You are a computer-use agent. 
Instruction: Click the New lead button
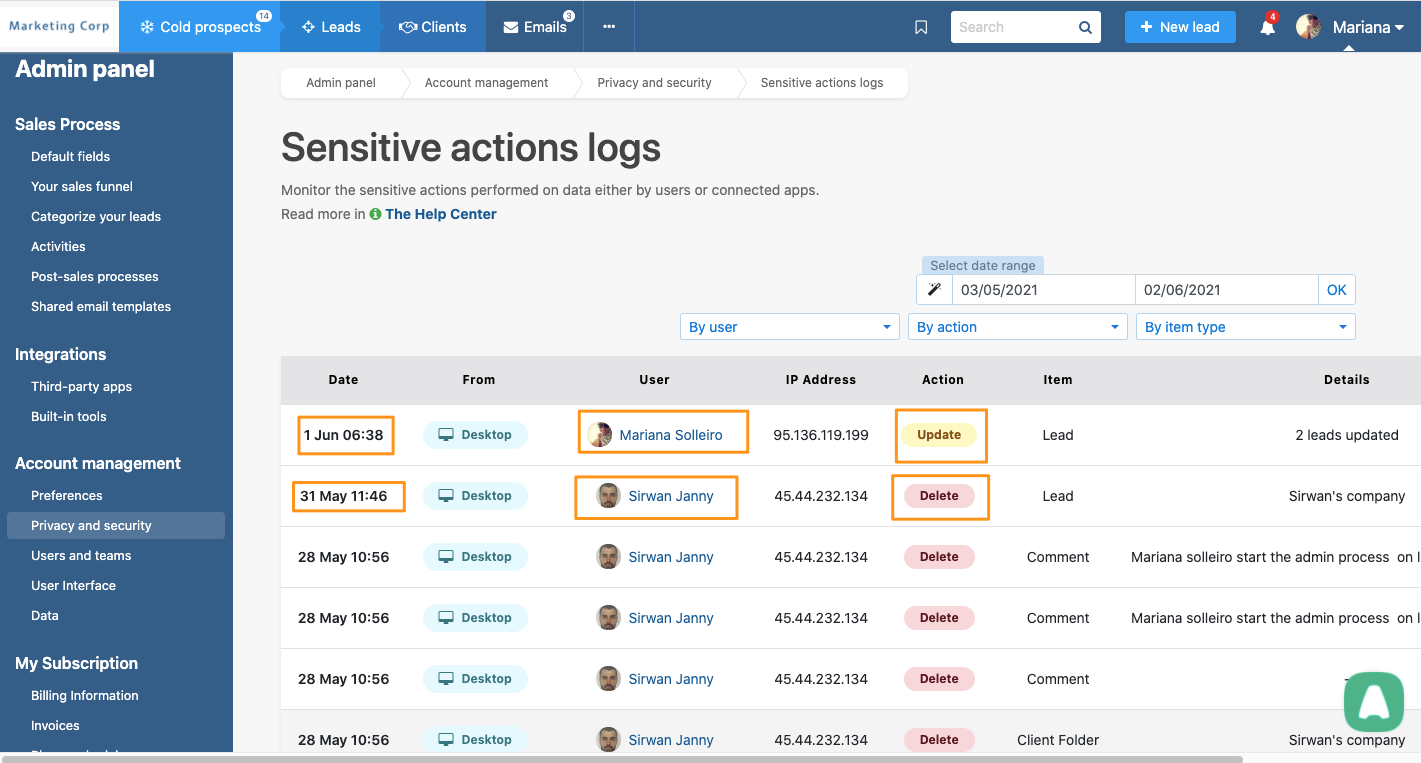[1180, 27]
